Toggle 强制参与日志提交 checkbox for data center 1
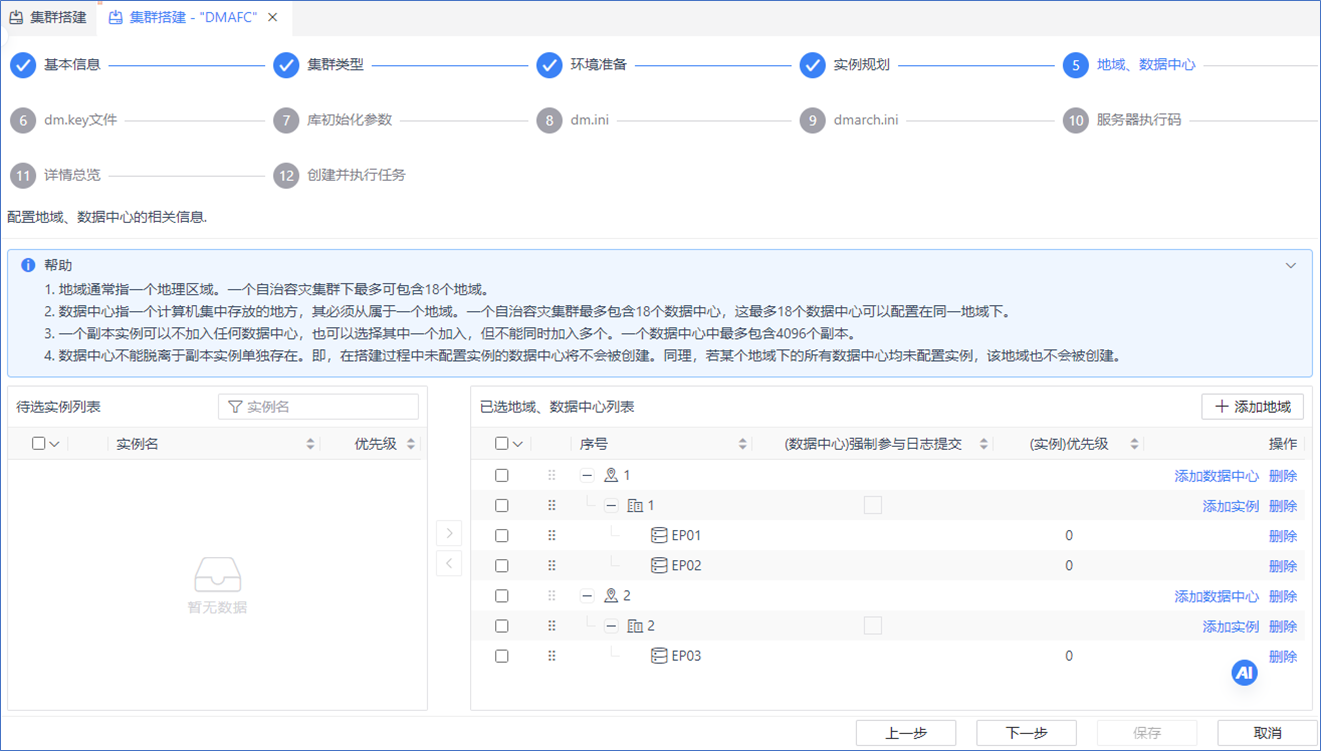This screenshot has height=751, width=1321. [x=873, y=506]
